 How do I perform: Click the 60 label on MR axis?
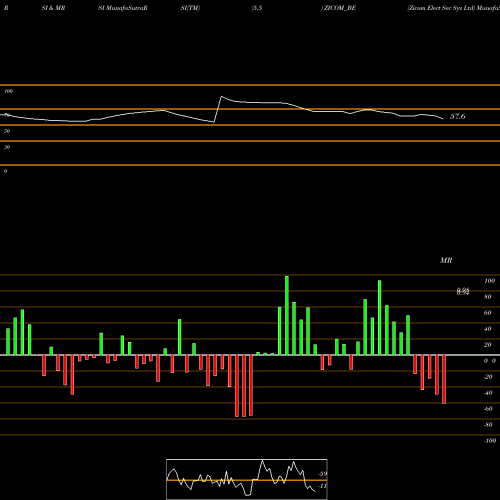click(x=488, y=313)
